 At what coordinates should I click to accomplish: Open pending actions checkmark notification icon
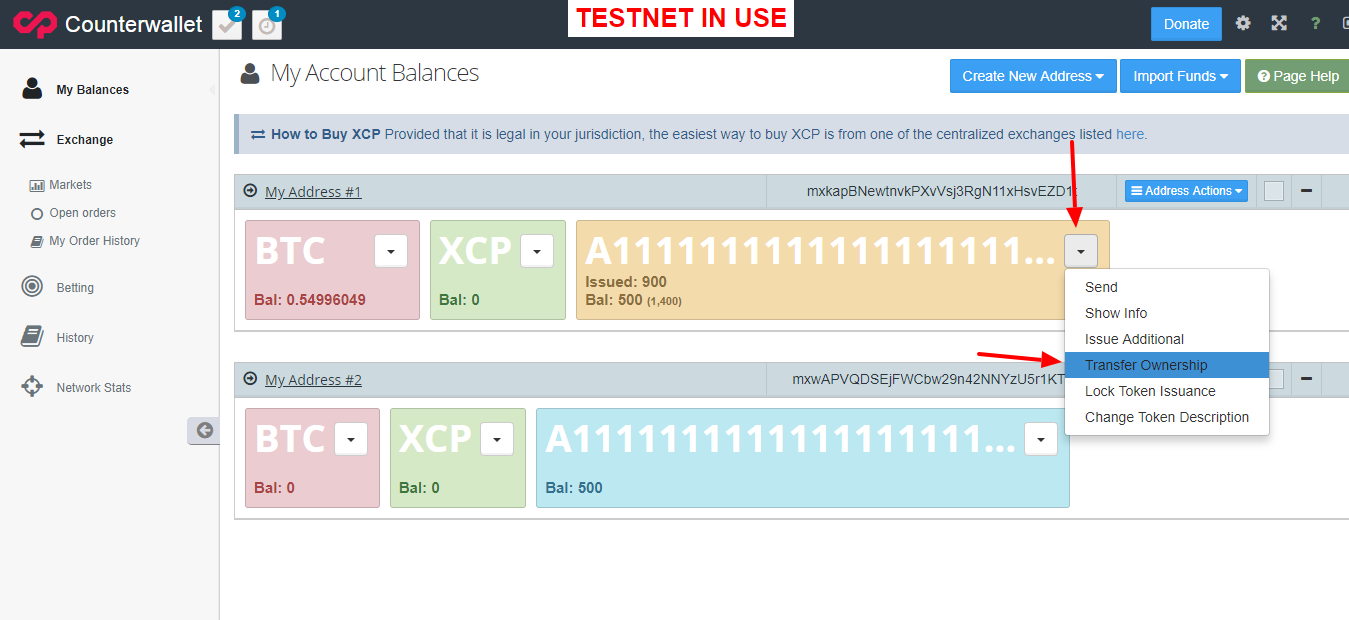(x=227, y=25)
